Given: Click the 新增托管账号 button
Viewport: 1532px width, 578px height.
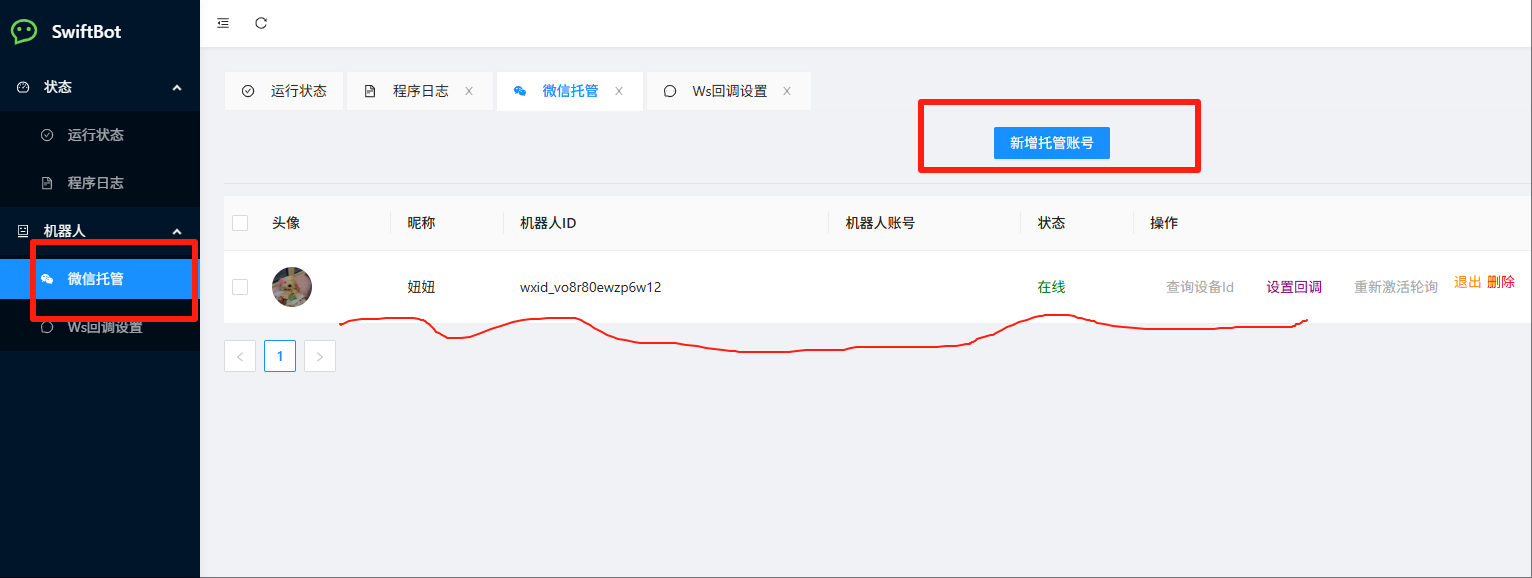Looking at the screenshot, I should pos(1051,143).
